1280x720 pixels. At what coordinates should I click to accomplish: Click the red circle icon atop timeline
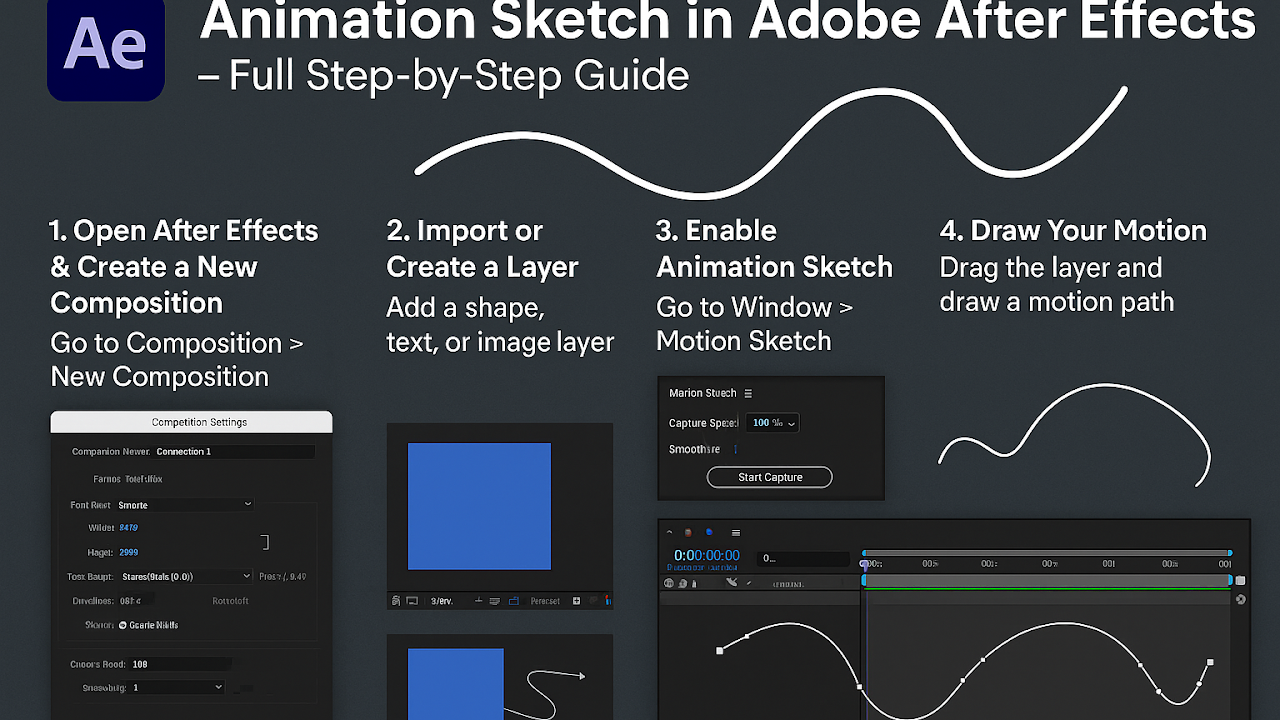[688, 533]
